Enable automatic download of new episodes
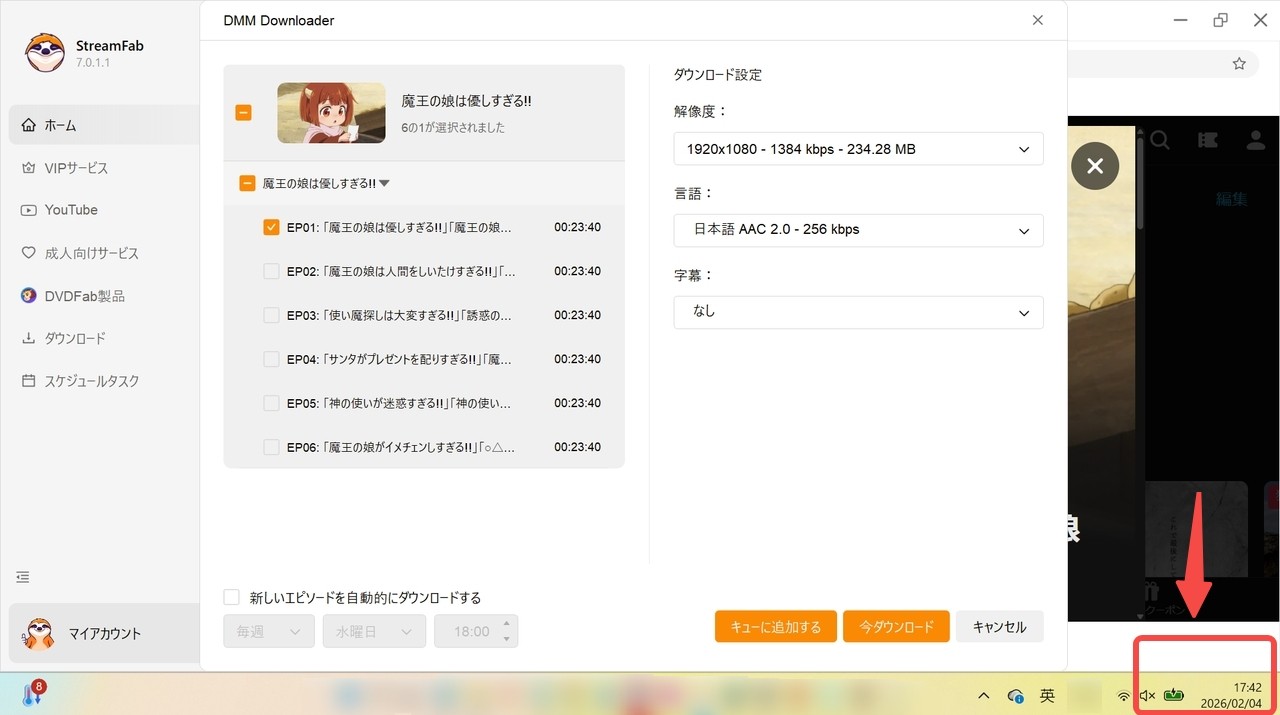Screen dimensions: 1280x715 [x=231, y=597]
